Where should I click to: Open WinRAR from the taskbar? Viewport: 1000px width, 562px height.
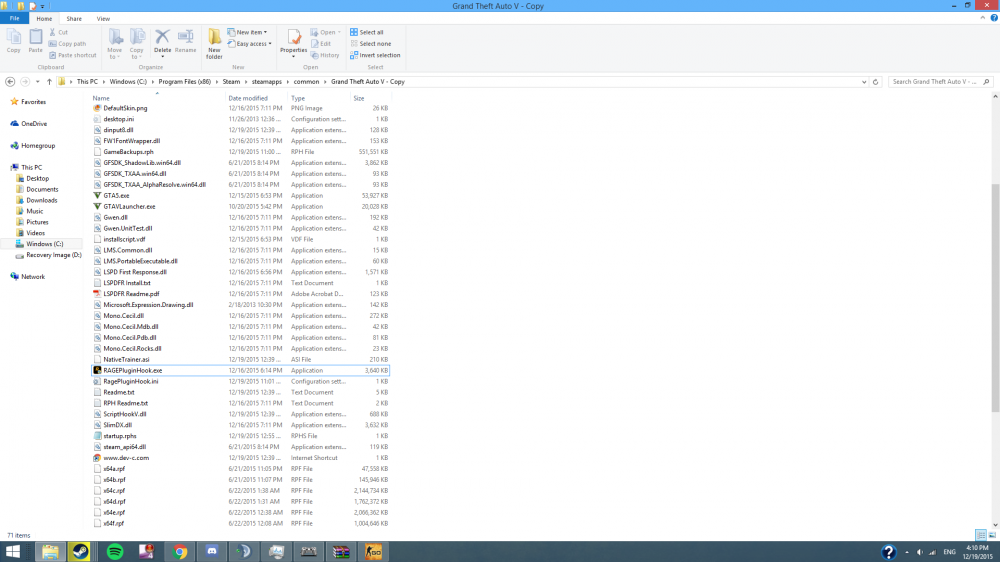341,552
